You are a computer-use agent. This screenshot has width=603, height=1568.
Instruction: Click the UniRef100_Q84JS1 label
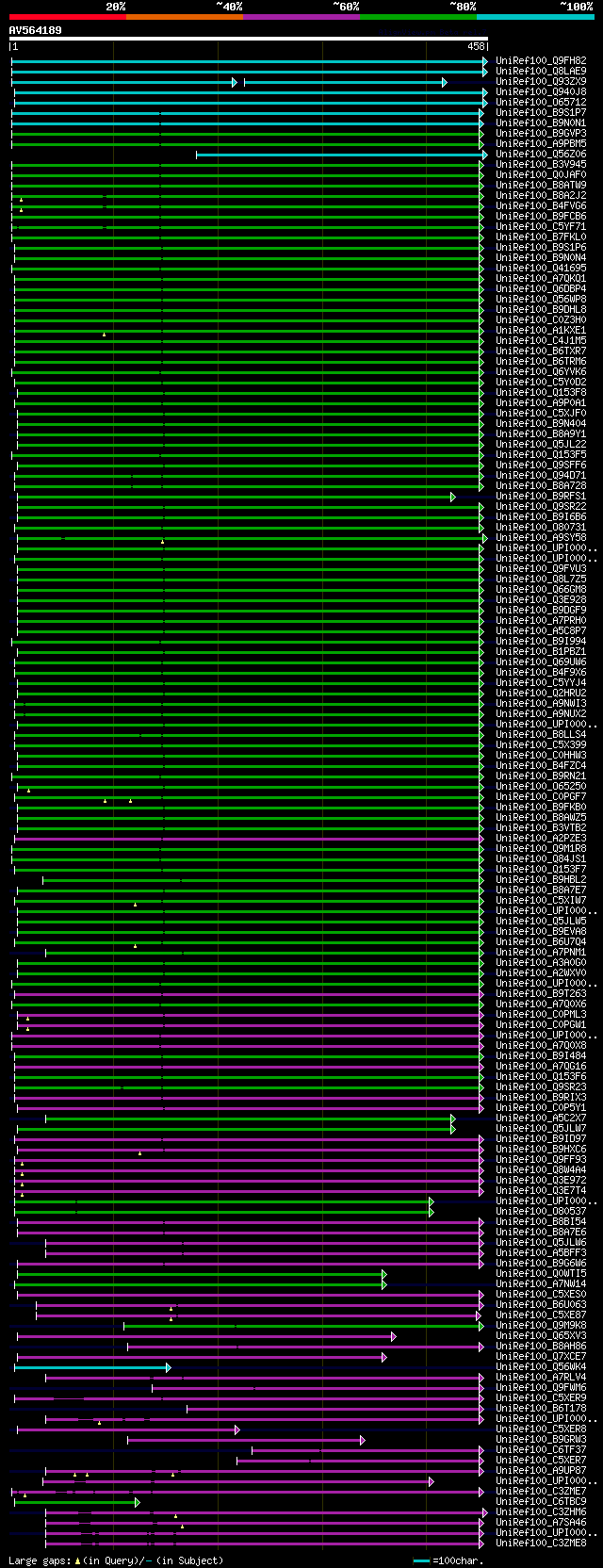click(541, 859)
